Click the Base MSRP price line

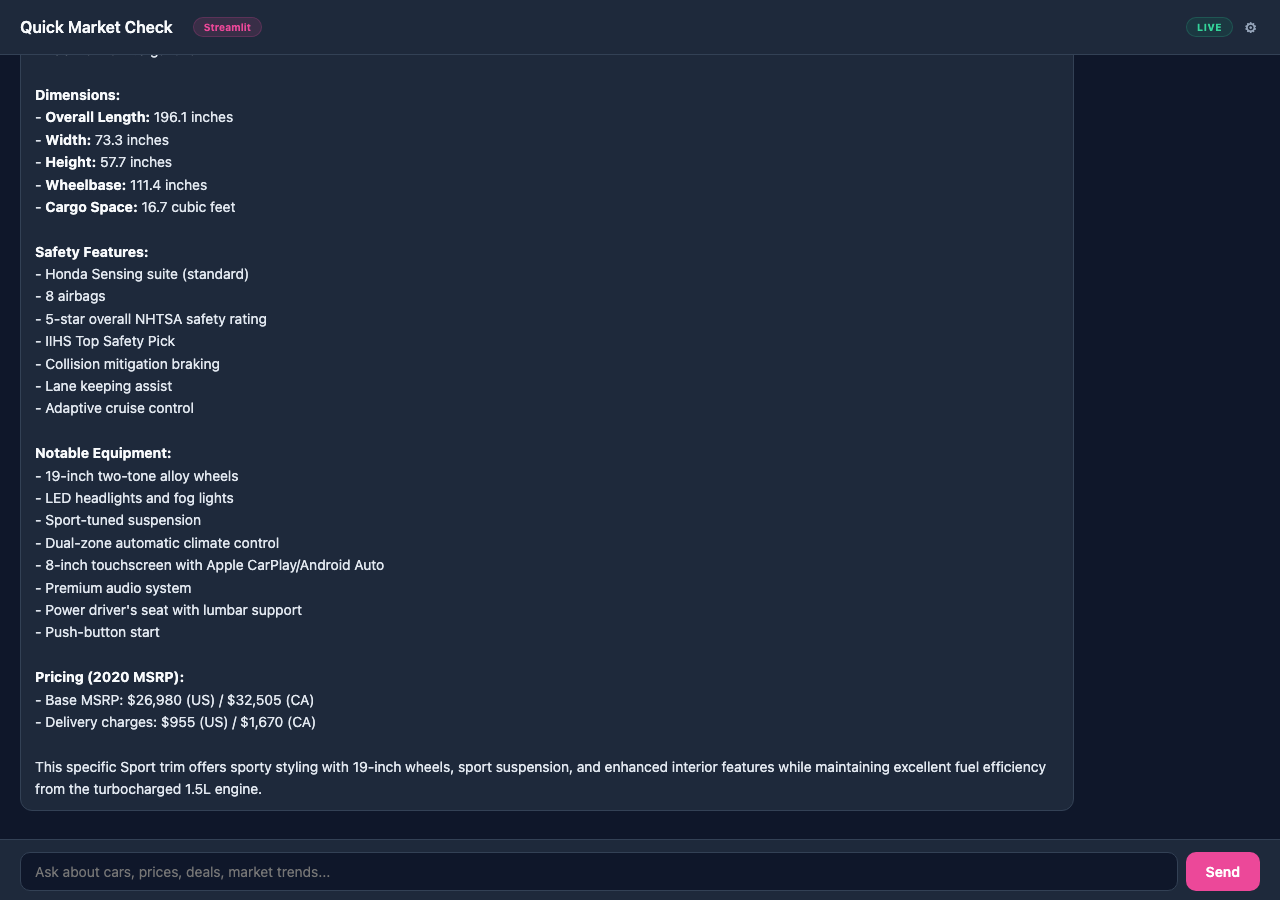(175, 700)
